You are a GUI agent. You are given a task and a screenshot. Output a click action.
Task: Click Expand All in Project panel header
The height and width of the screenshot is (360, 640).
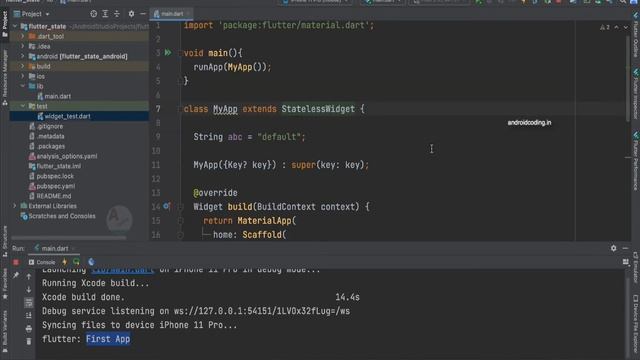105,14
